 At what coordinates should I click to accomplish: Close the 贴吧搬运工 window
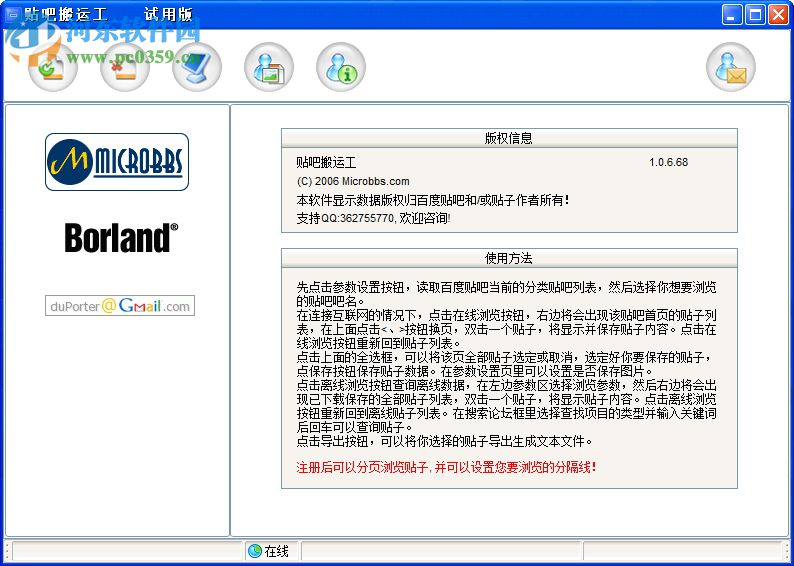pos(778,15)
